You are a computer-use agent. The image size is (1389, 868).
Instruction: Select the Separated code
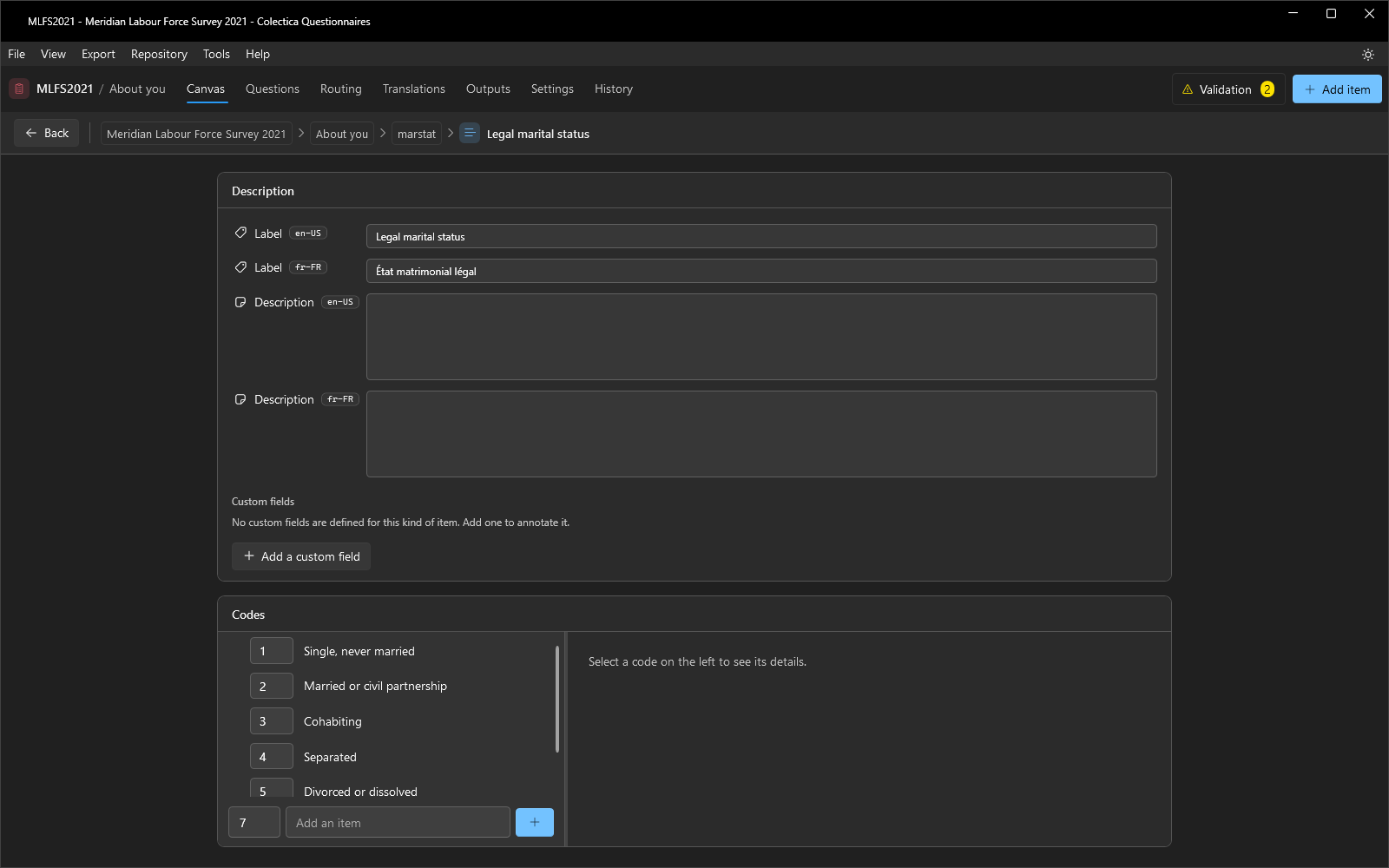click(330, 757)
